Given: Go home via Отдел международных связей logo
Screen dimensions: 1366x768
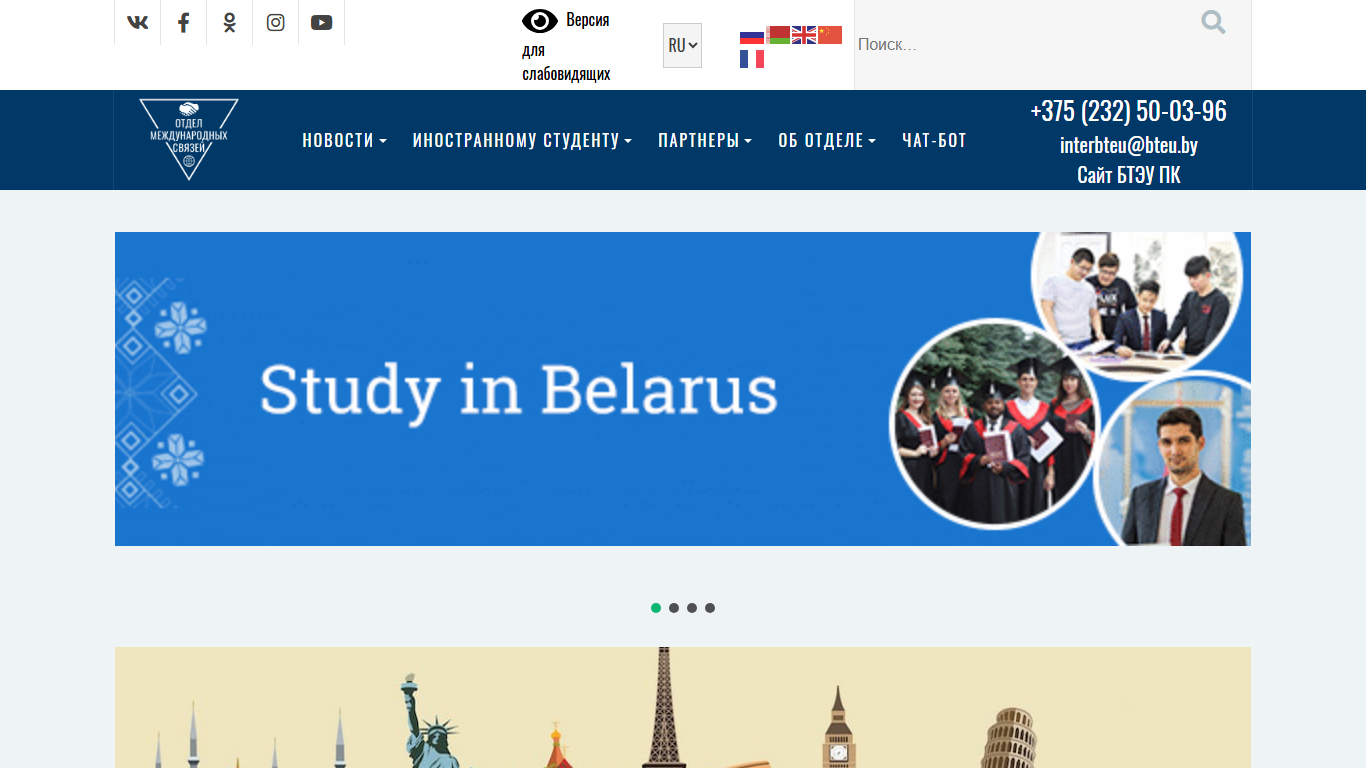Looking at the screenshot, I should (189, 139).
